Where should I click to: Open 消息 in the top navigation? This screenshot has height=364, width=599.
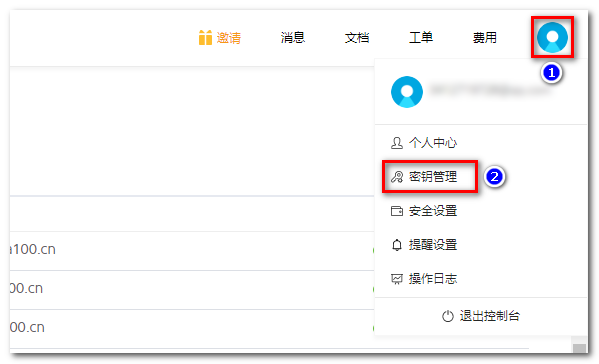[293, 38]
